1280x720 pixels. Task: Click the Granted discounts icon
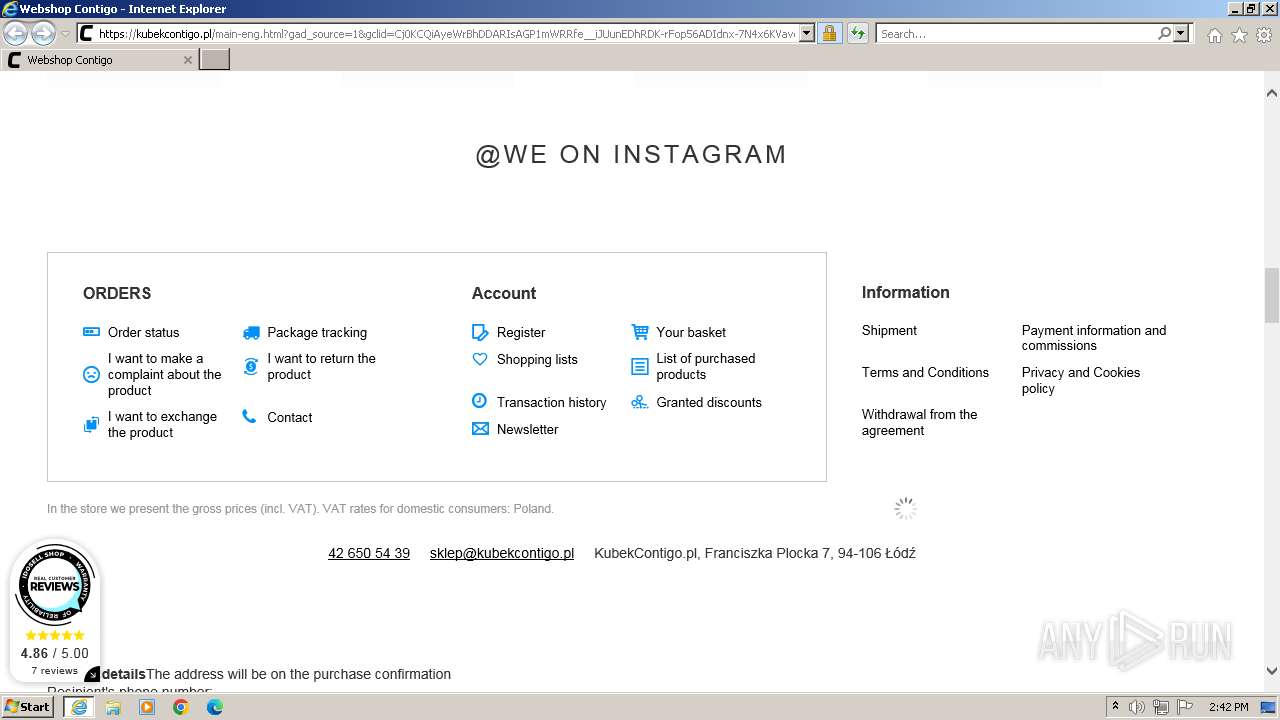(x=640, y=402)
